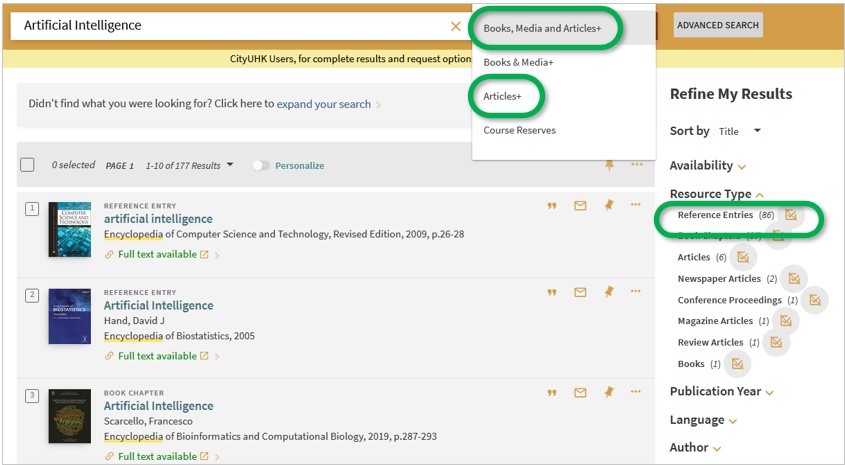Click the exclude icon beside Reference Entries
Screen dimensions: 845x465
tap(791, 215)
